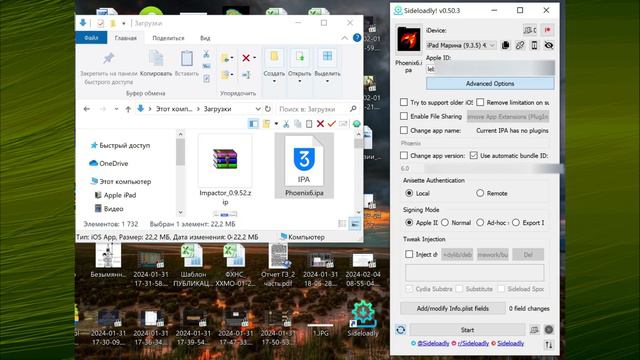Open the quick access toolbar customize arrow
The height and width of the screenshot is (360, 640).
(124, 23)
